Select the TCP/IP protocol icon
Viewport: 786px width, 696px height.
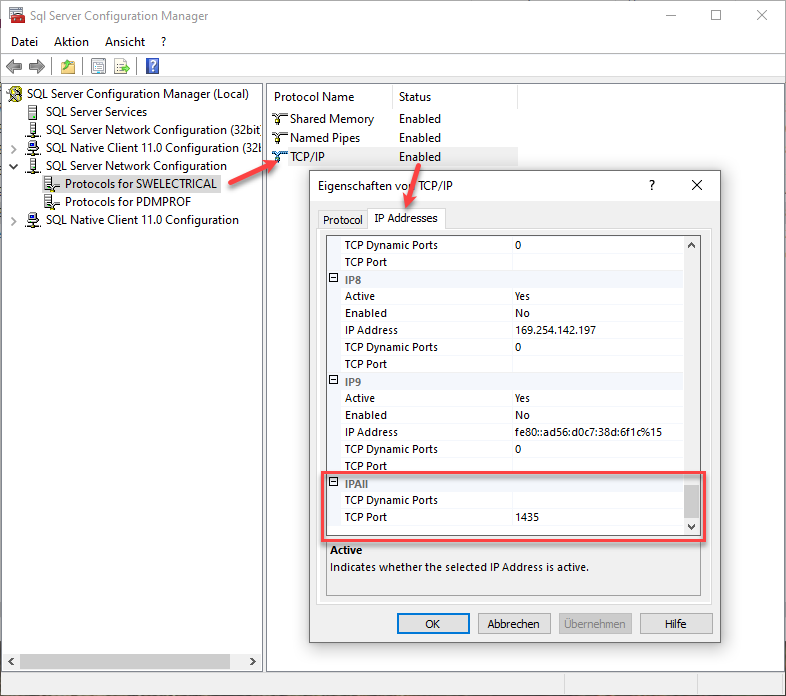(x=280, y=157)
